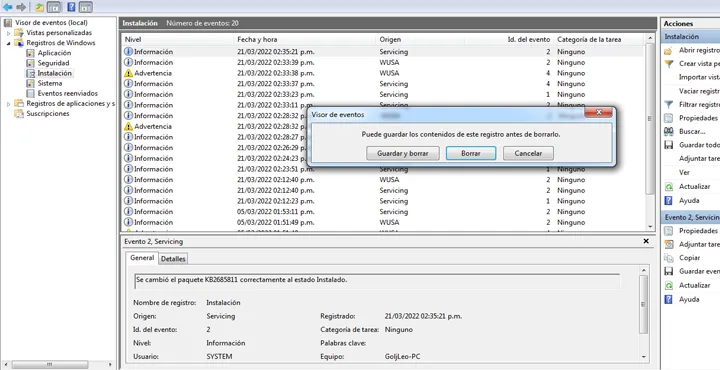
Task: Click the Abrir registro folder icon in Acciones
Action: point(669,50)
